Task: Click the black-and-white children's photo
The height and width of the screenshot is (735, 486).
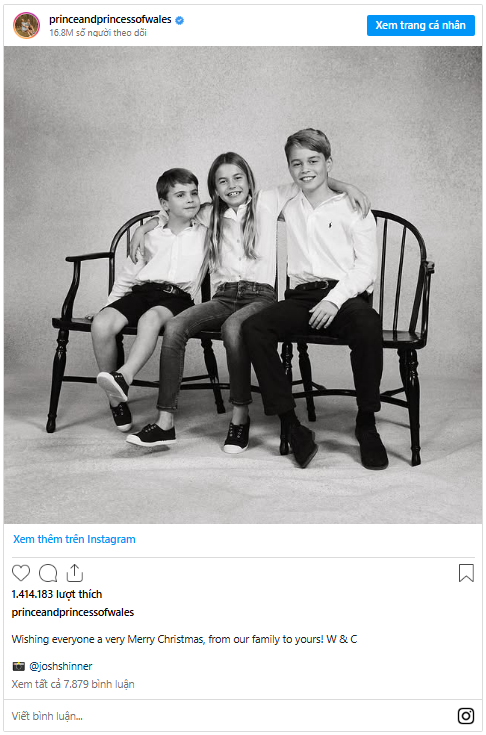Action: [243, 285]
